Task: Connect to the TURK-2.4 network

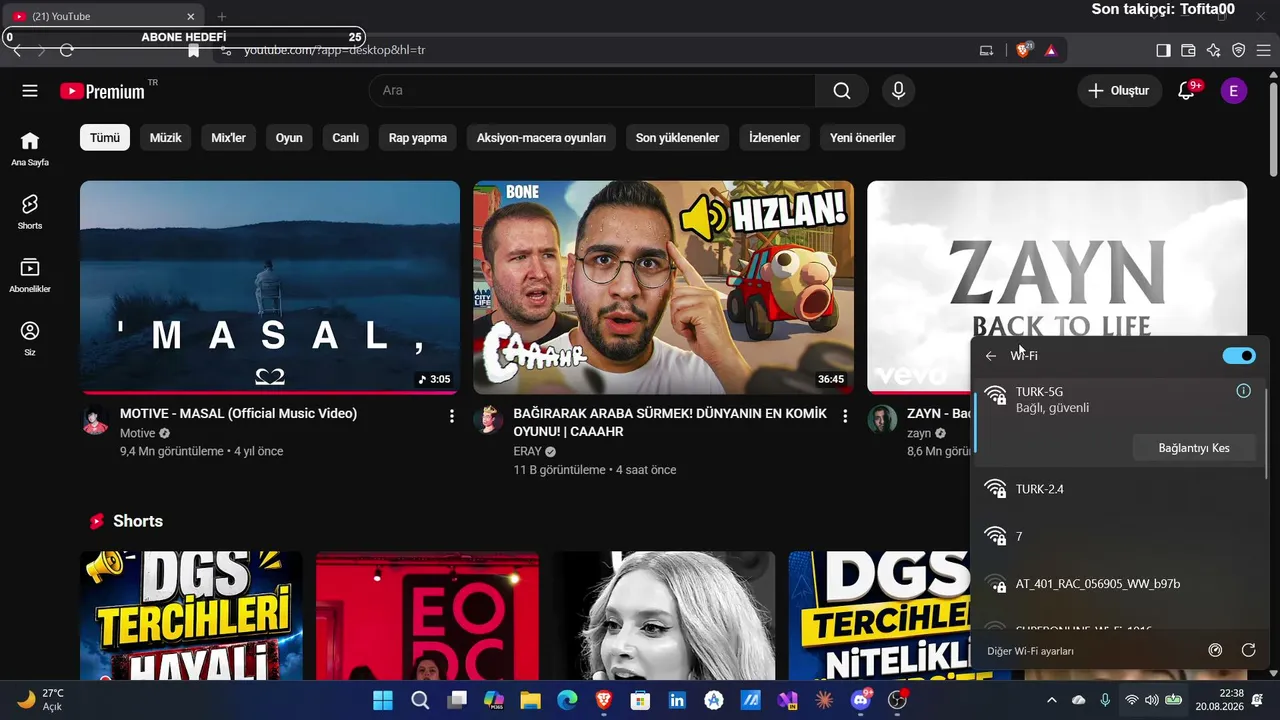Action: pyautogui.click(x=1120, y=489)
